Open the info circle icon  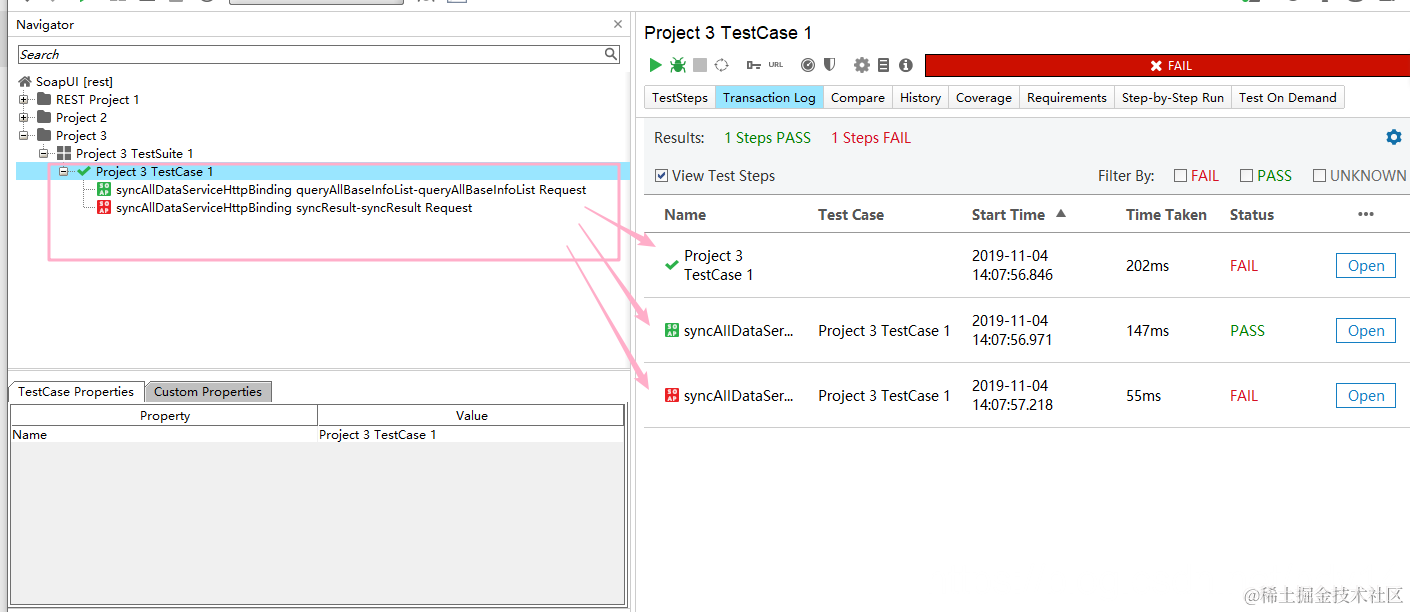coord(906,65)
